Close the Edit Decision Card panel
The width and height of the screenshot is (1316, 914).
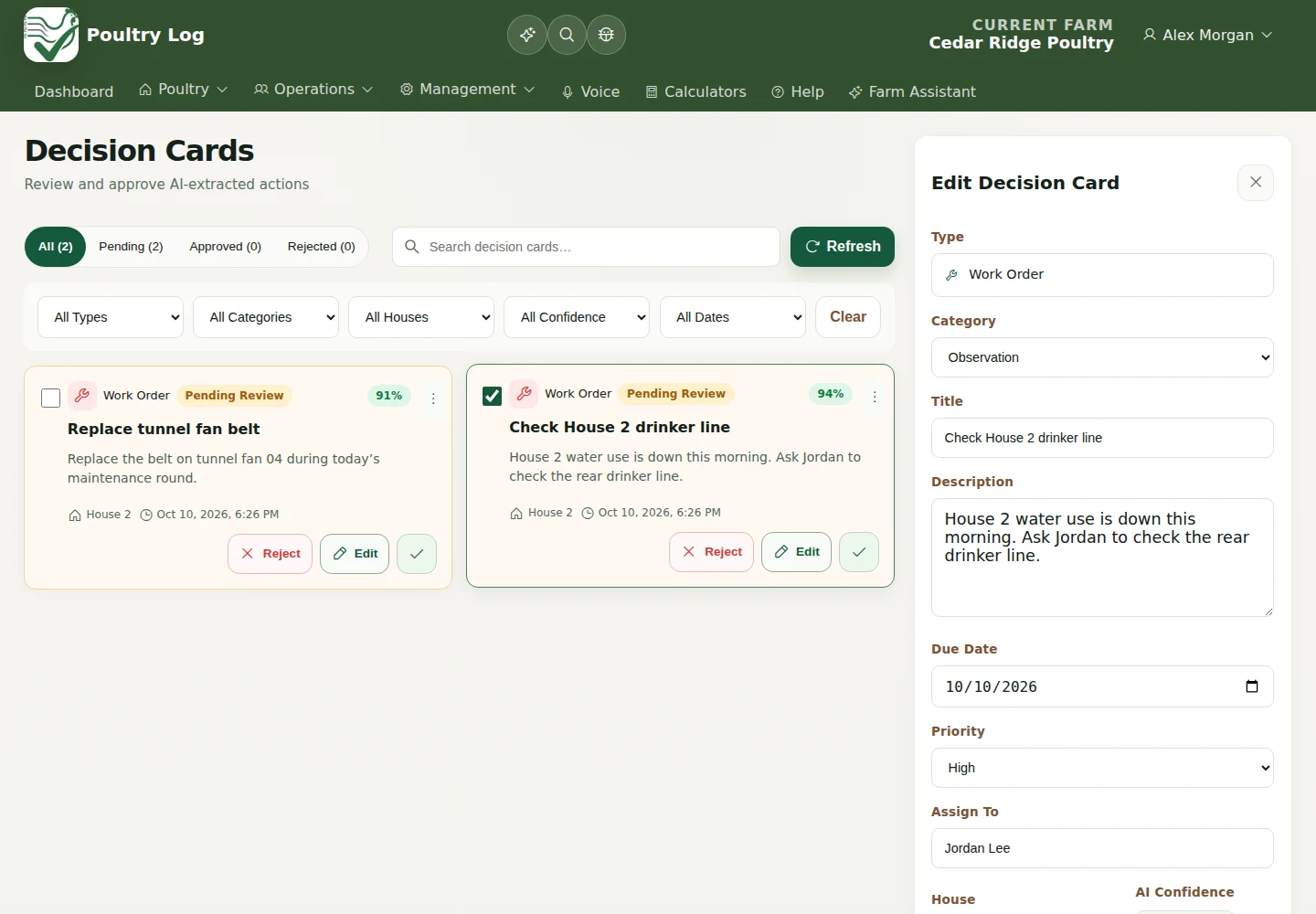[x=1256, y=183]
